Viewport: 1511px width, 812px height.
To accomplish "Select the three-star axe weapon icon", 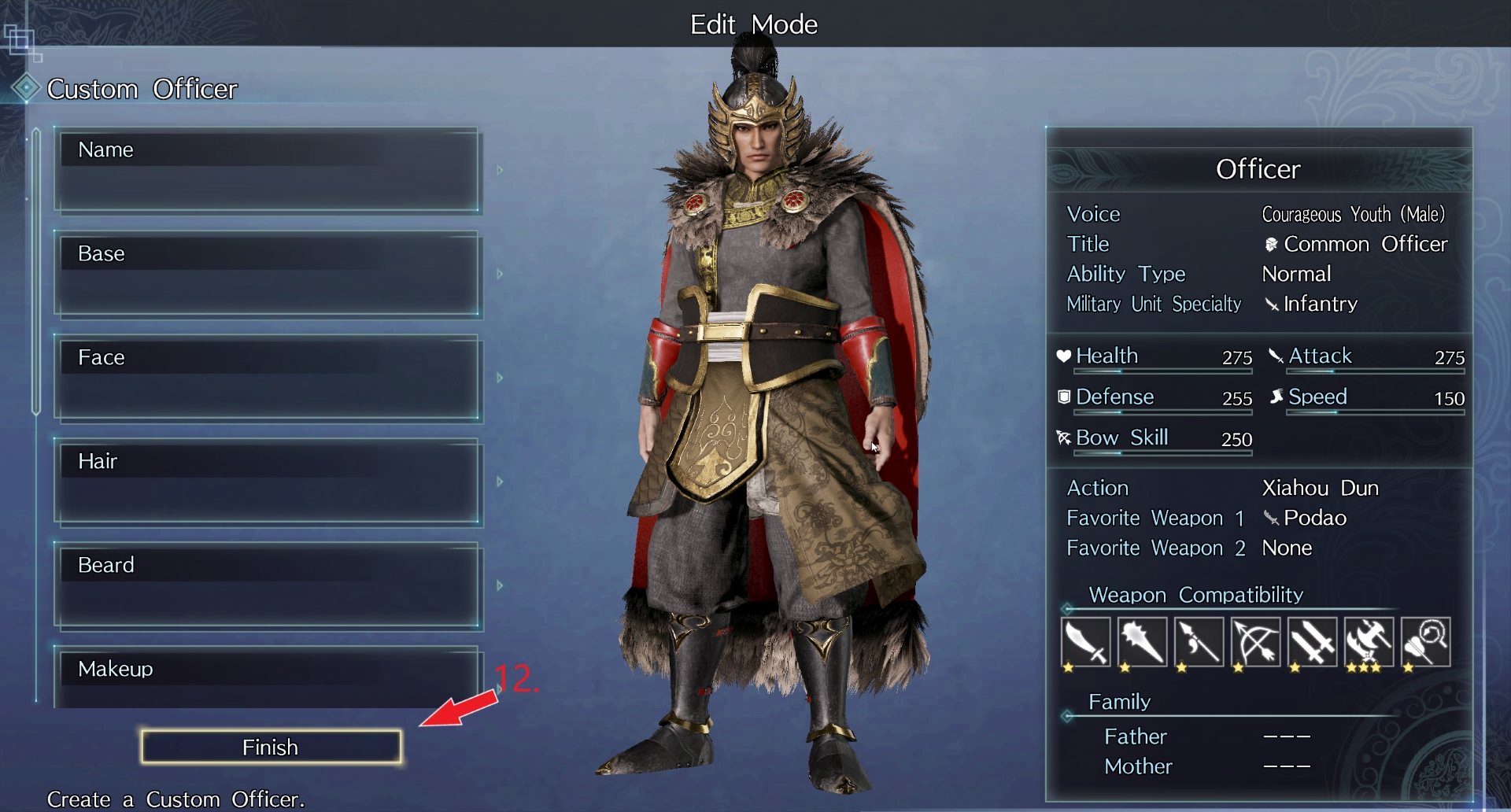I will point(1369,642).
